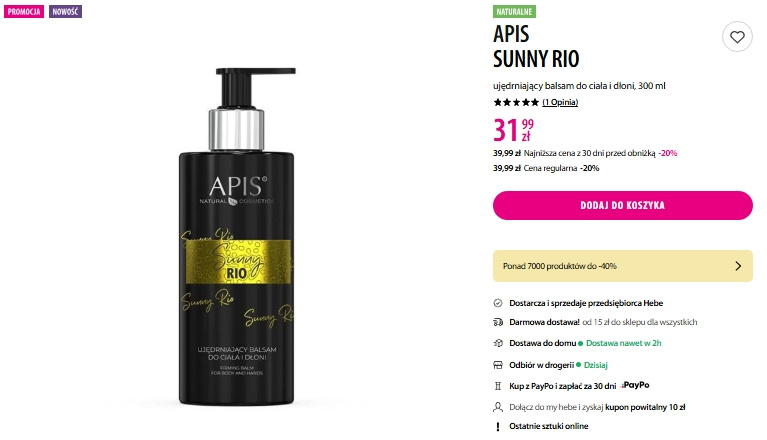
Task: Click the Naturalne green label
Action: tap(514, 11)
